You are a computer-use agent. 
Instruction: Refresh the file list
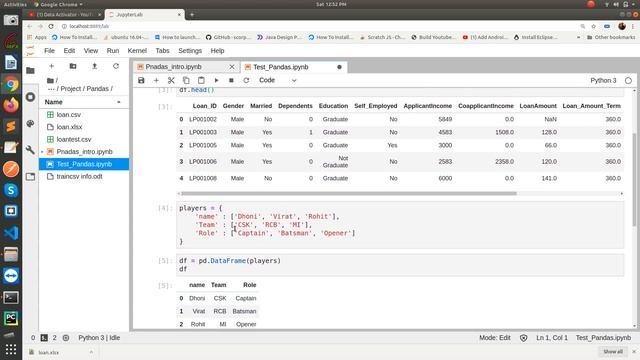(116, 66)
